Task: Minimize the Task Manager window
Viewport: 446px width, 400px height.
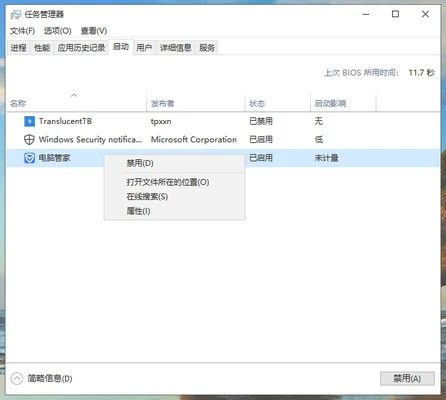Action: click(x=366, y=14)
